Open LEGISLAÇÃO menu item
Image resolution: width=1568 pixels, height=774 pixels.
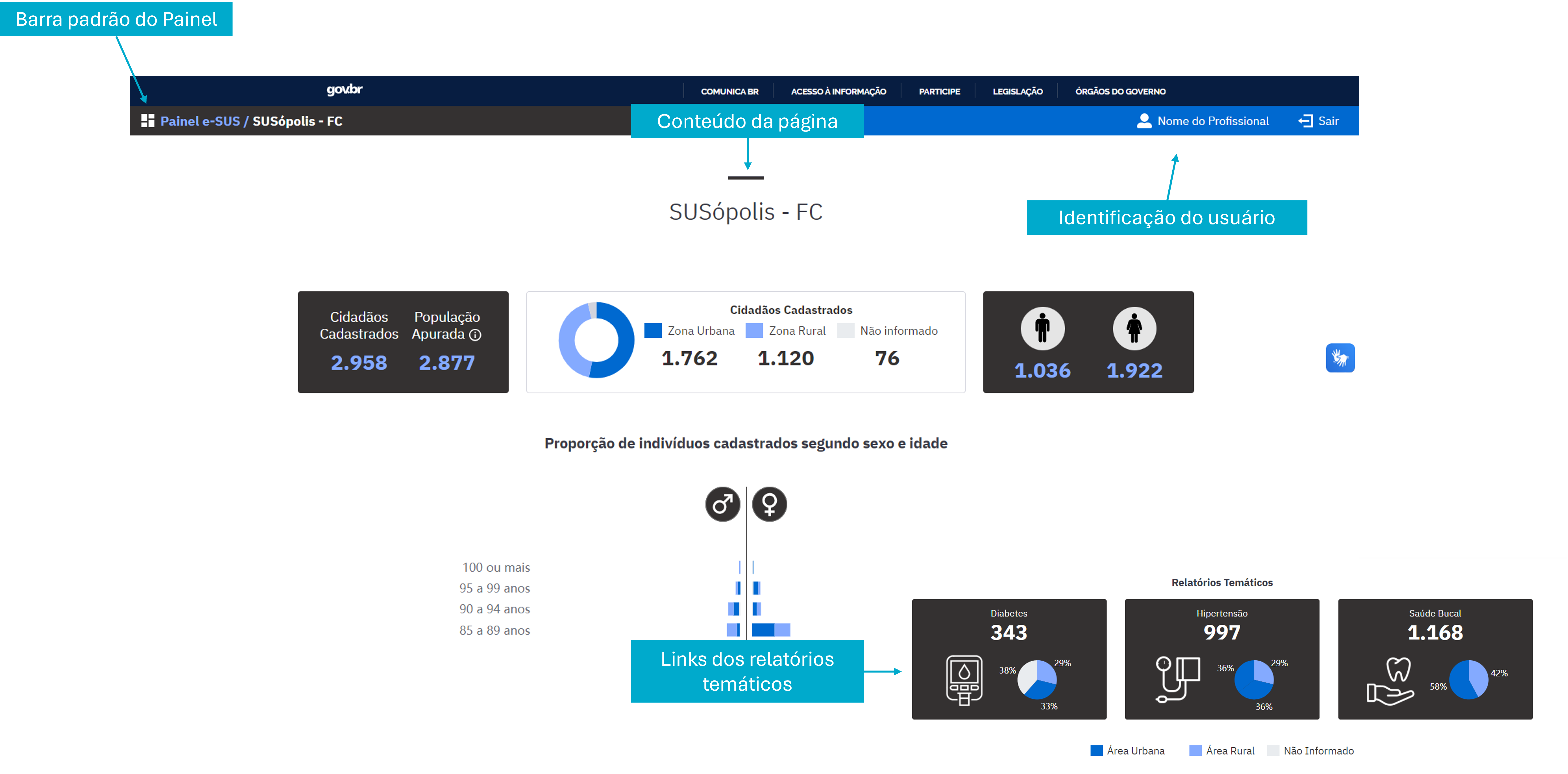(x=1017, y=91)
